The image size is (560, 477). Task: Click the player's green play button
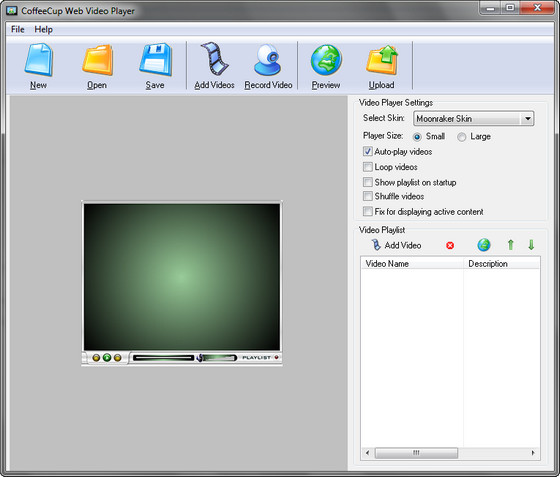click(107, 357)
